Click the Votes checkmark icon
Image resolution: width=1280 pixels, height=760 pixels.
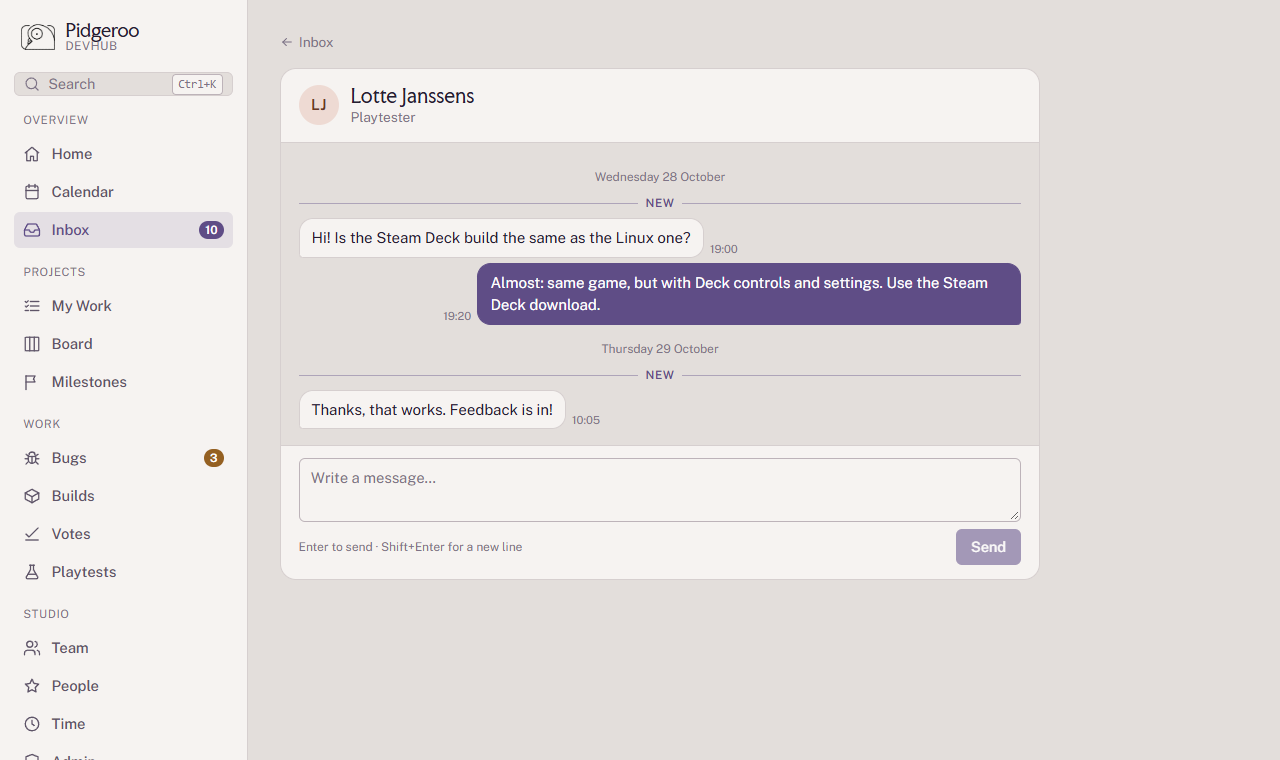point(32,534)
